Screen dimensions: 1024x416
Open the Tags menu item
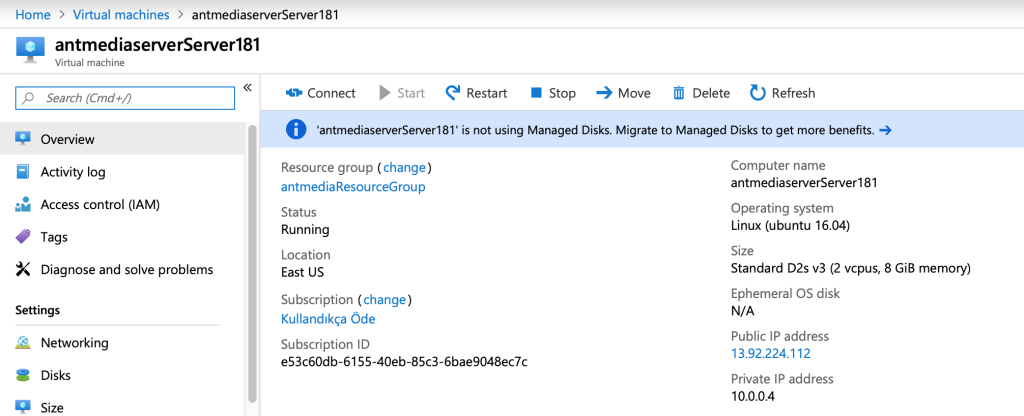click(123, 237)
